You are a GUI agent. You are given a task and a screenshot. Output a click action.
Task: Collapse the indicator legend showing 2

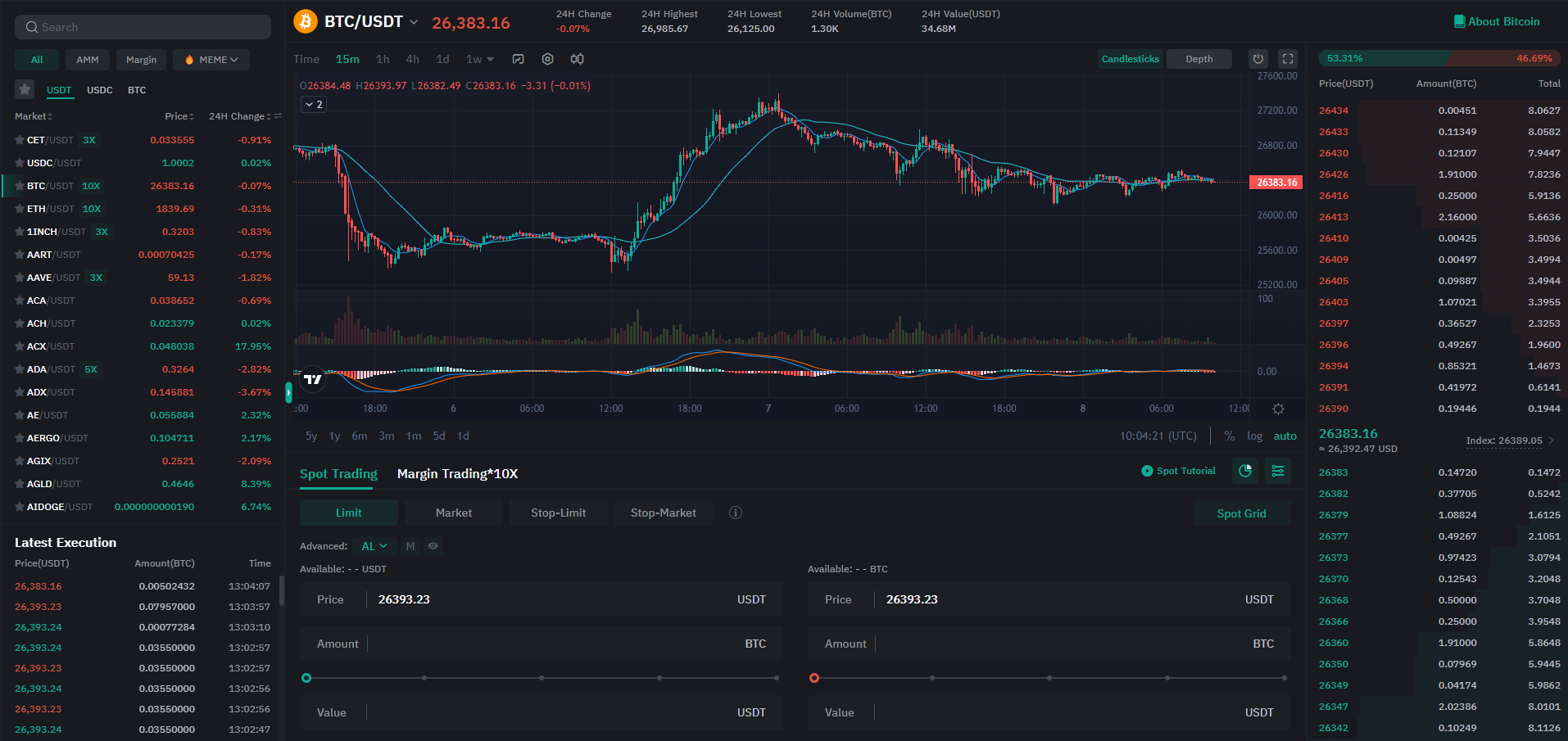click(x=314, y=104)
